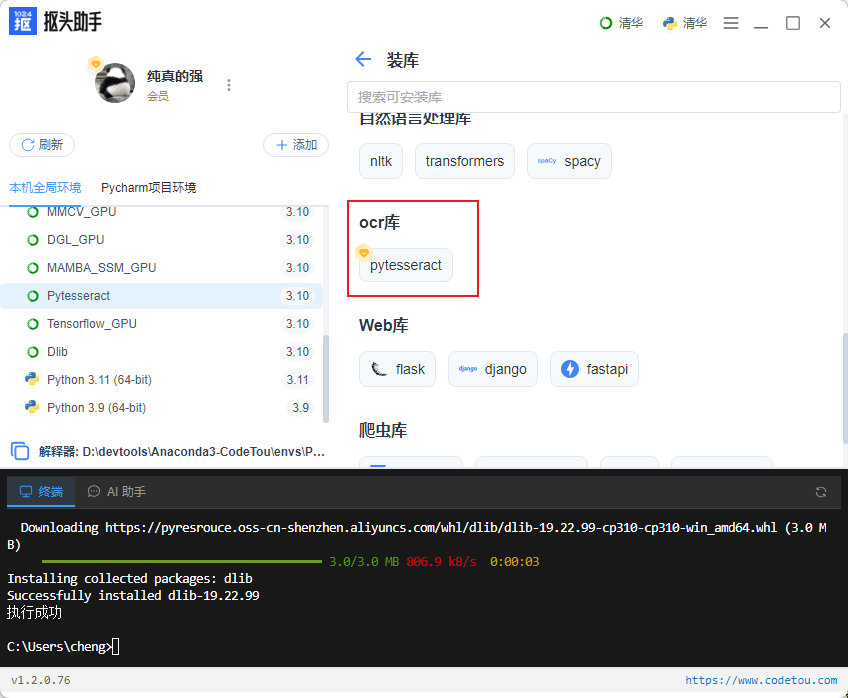Switch to the AI 助手 tab

[x=117, y=491]
